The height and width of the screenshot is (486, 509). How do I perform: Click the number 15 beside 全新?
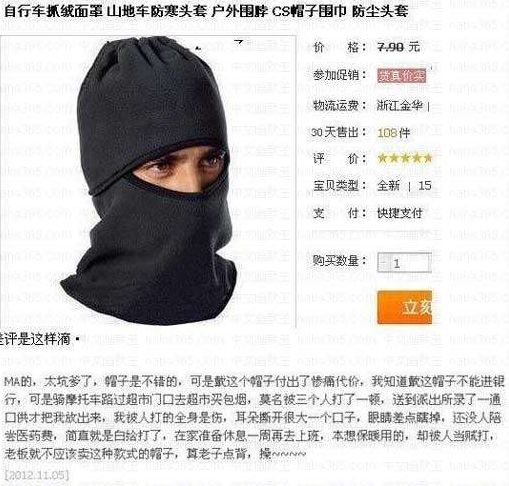425,185
